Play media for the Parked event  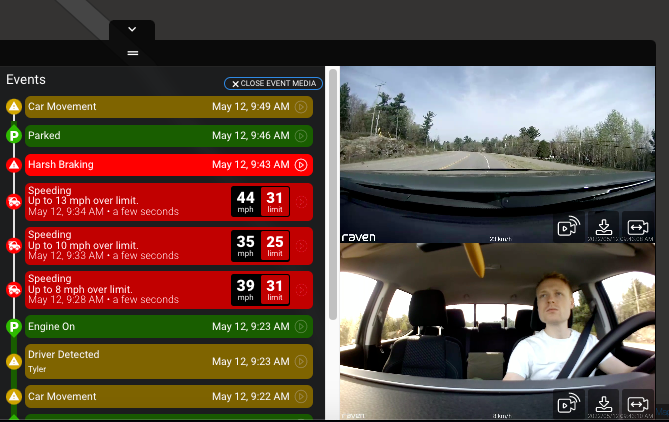[x=301, y=136]
